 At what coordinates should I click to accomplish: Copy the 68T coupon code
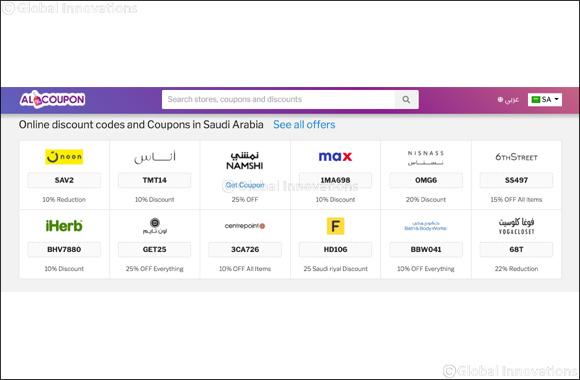coord(516,249)
